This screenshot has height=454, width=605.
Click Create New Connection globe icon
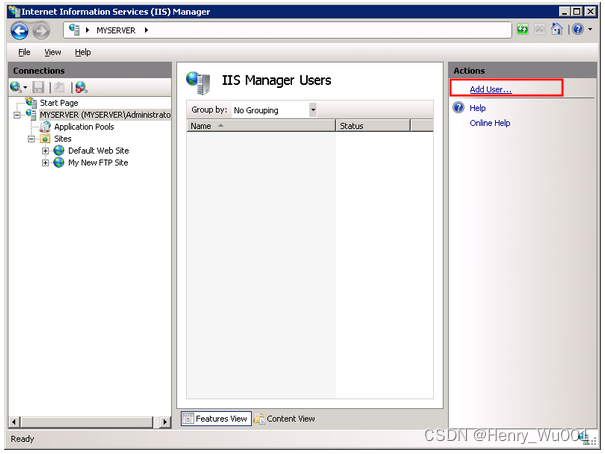tap(16, 87)
